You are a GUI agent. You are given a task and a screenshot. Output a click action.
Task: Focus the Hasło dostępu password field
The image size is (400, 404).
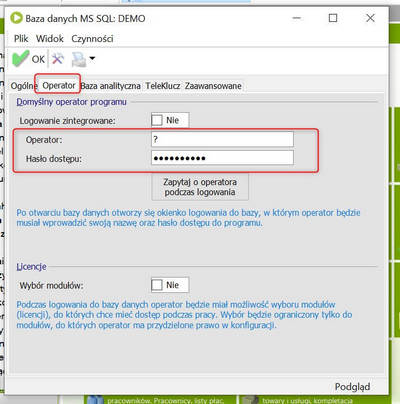click(222, 158)
